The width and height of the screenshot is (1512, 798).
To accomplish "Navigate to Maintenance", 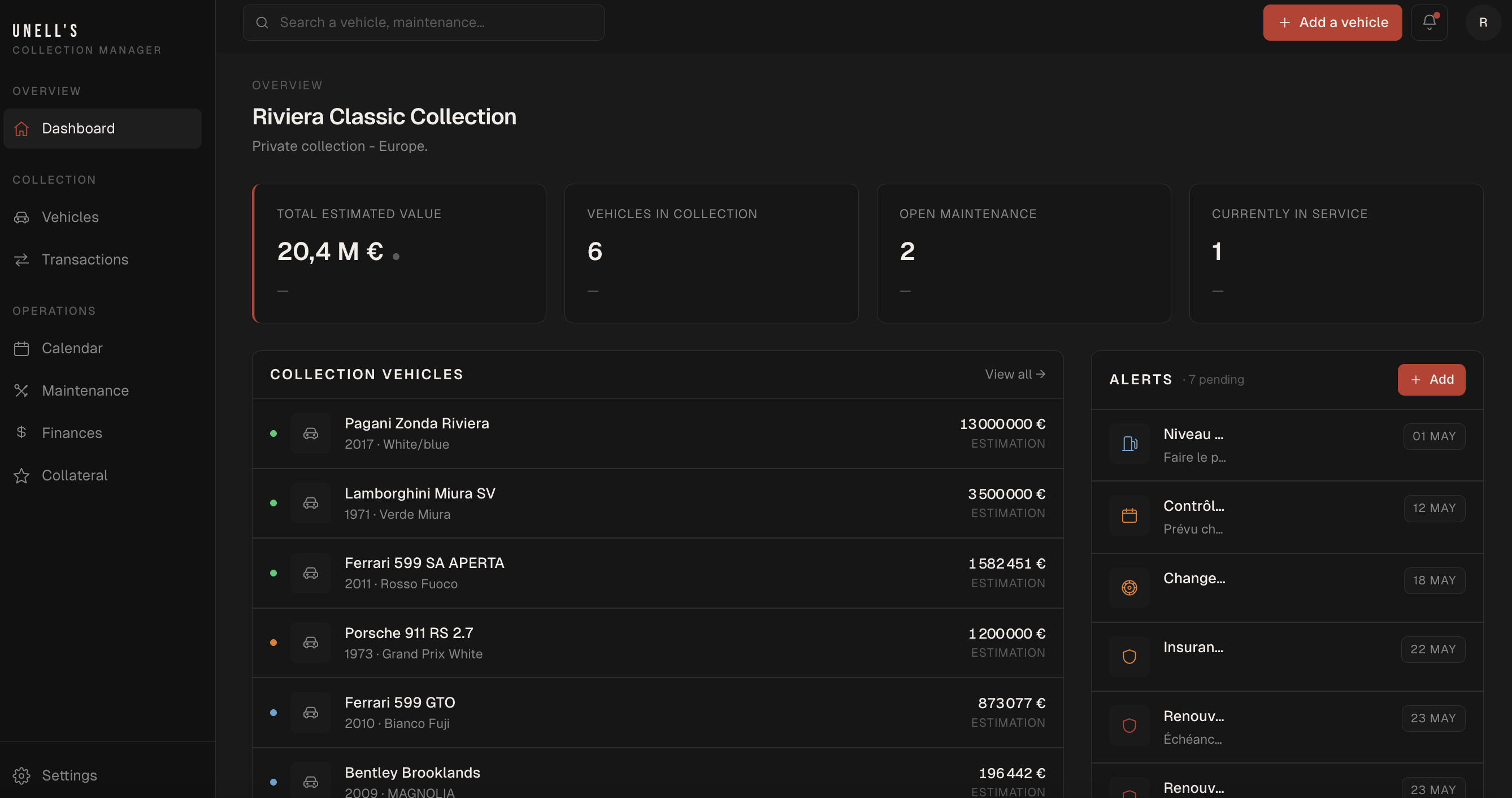I will 103,391.
